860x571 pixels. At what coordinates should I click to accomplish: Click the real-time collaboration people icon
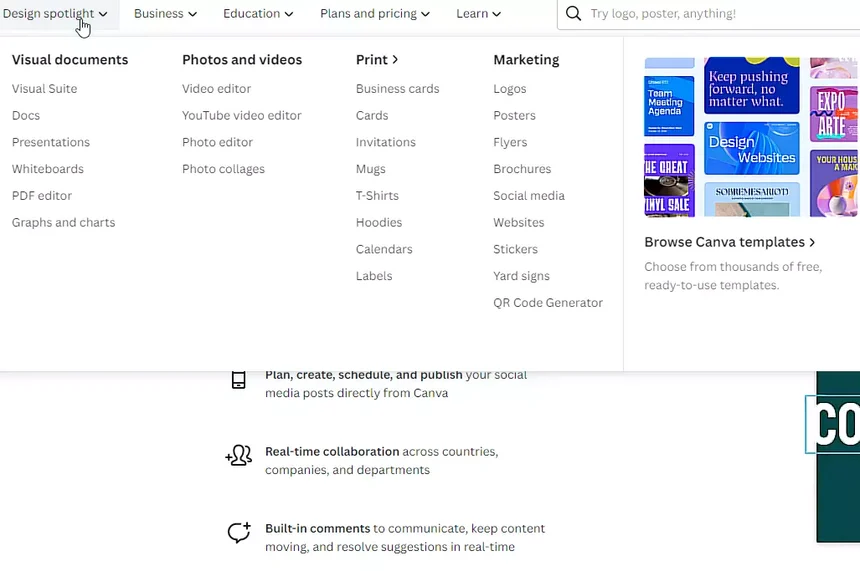click(239, 455)
